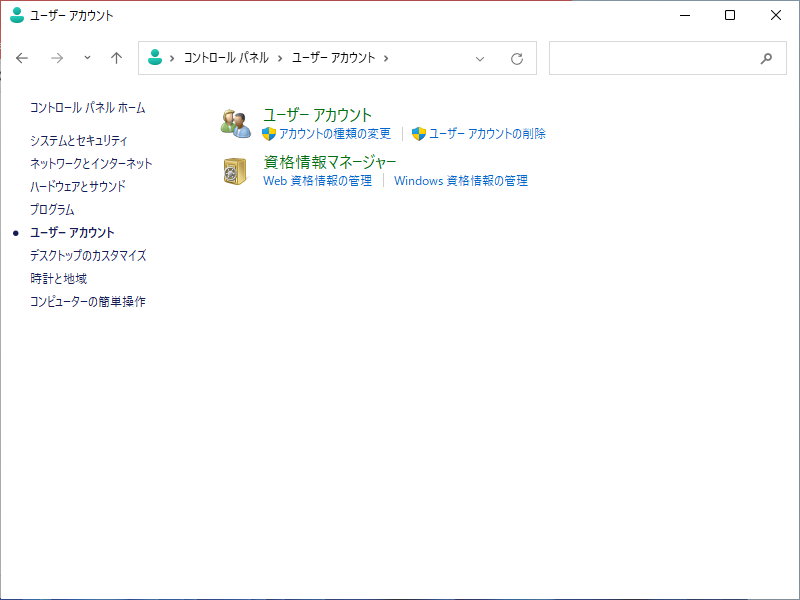Expand the chevron after コントロール パネル breadcrumb

tap(280, 58)
